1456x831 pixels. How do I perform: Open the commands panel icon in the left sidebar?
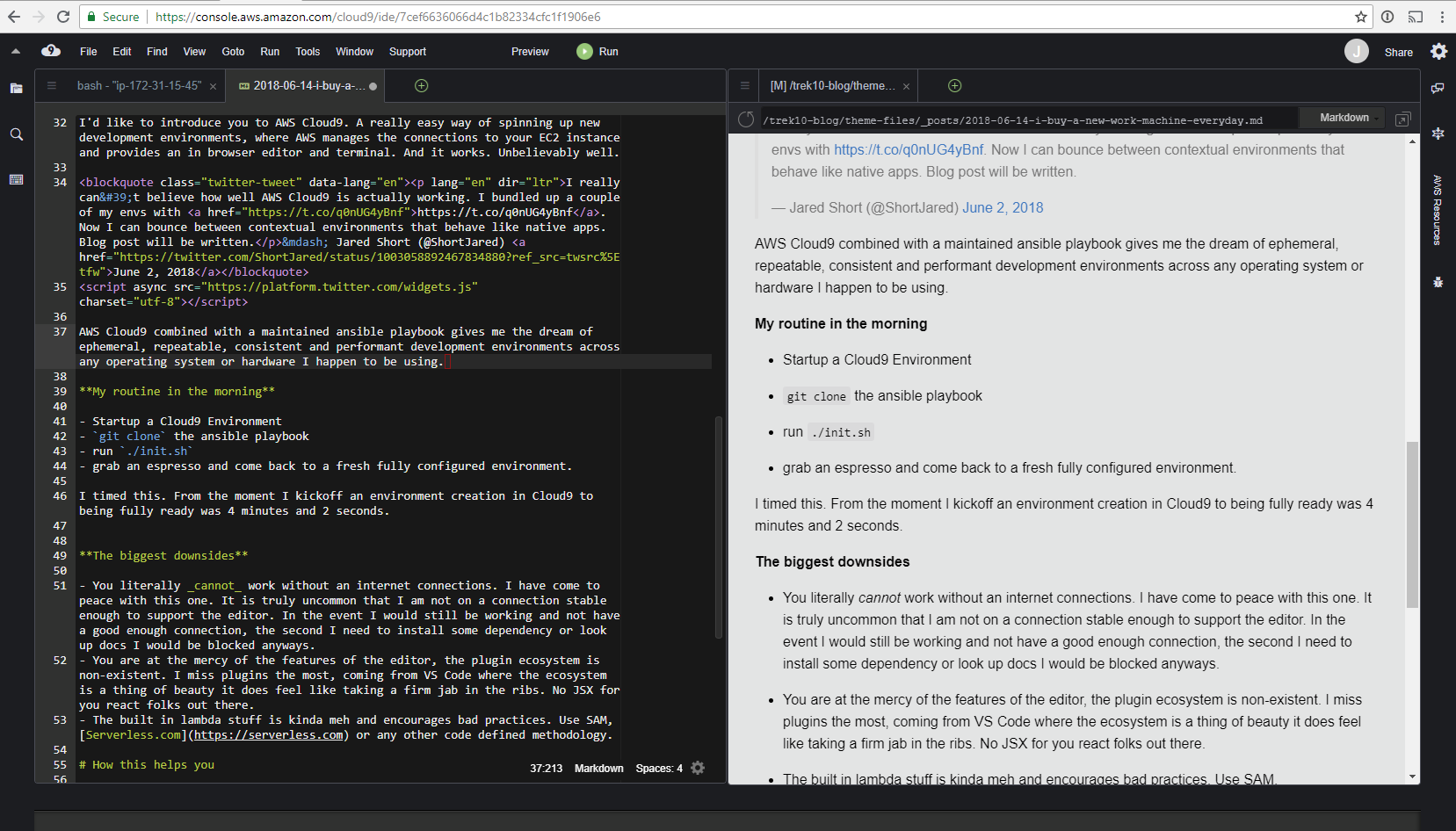16,179
